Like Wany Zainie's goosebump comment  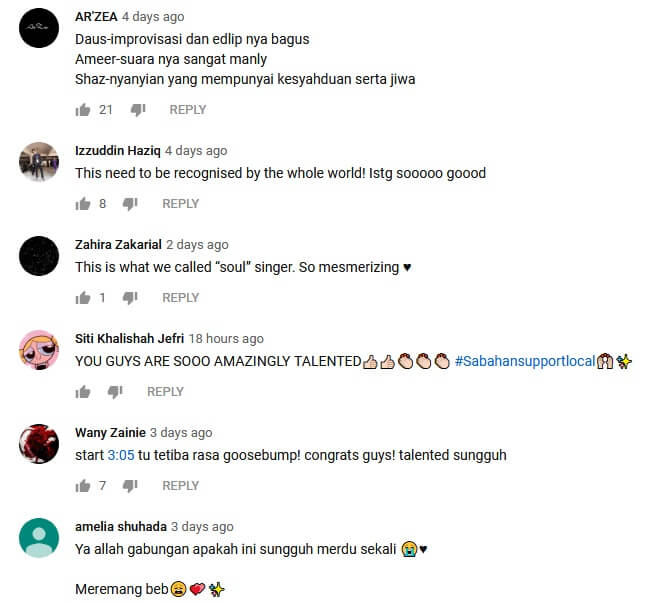pos(83,486)
